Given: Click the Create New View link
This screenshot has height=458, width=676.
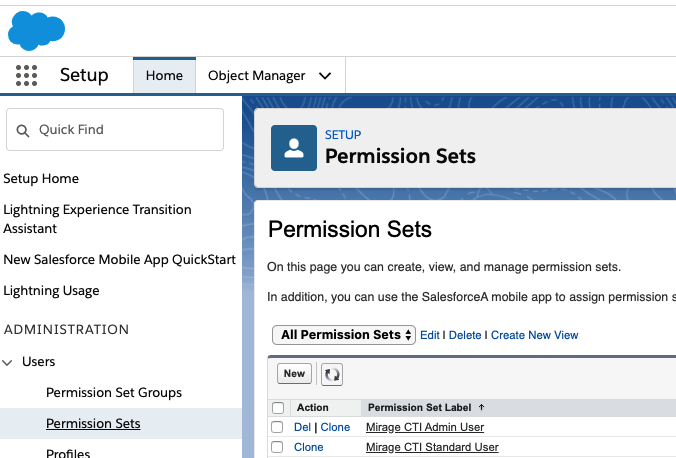Looking at the screenshot, I should point(535,335).
